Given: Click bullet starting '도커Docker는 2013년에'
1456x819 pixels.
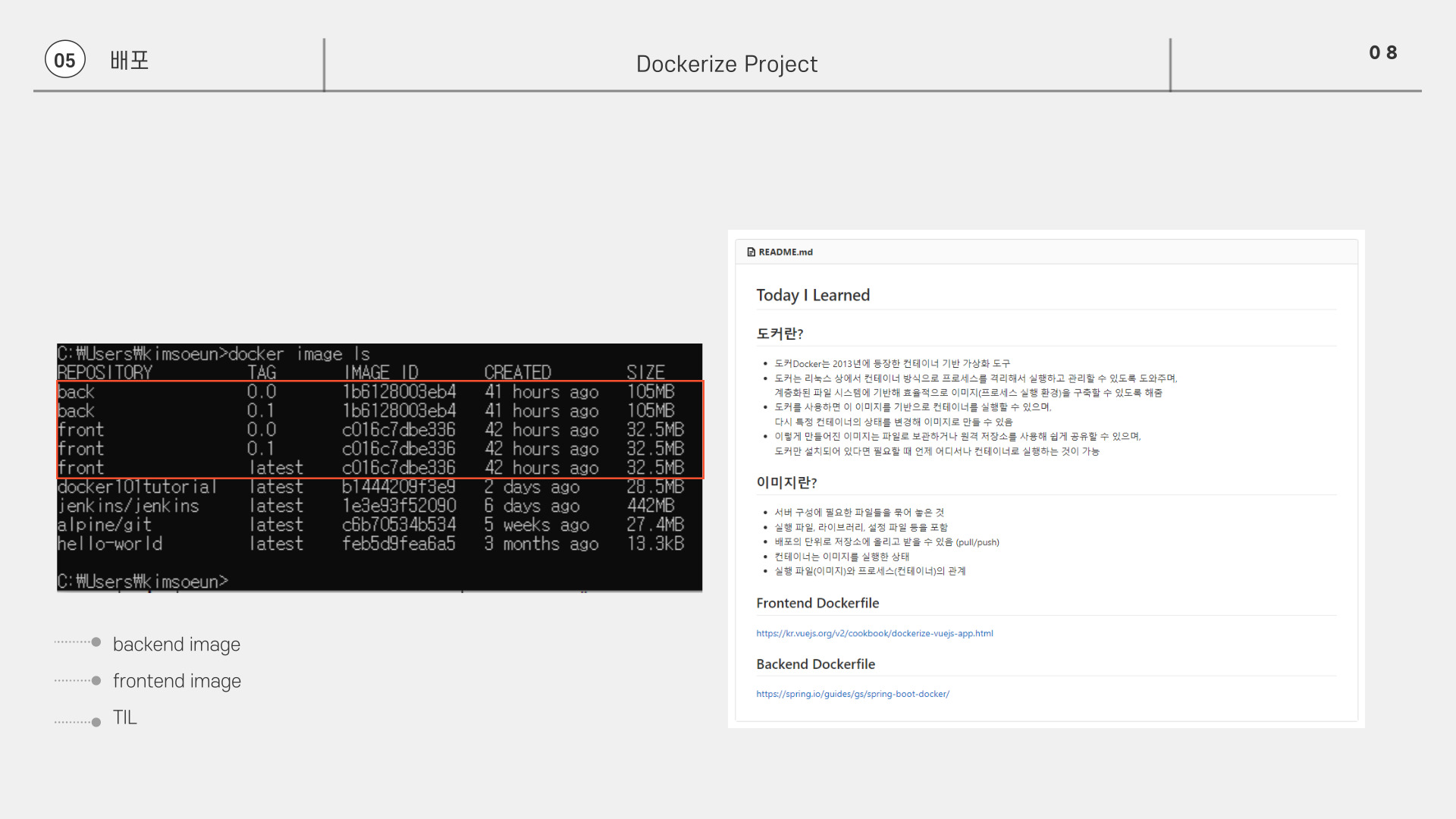Looking at the screenshot, I should click(893, 364).
